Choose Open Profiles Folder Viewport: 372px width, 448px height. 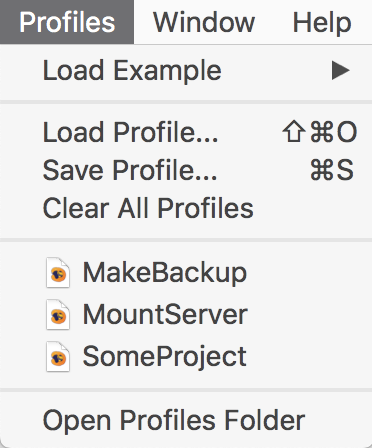tap(174, 421)
